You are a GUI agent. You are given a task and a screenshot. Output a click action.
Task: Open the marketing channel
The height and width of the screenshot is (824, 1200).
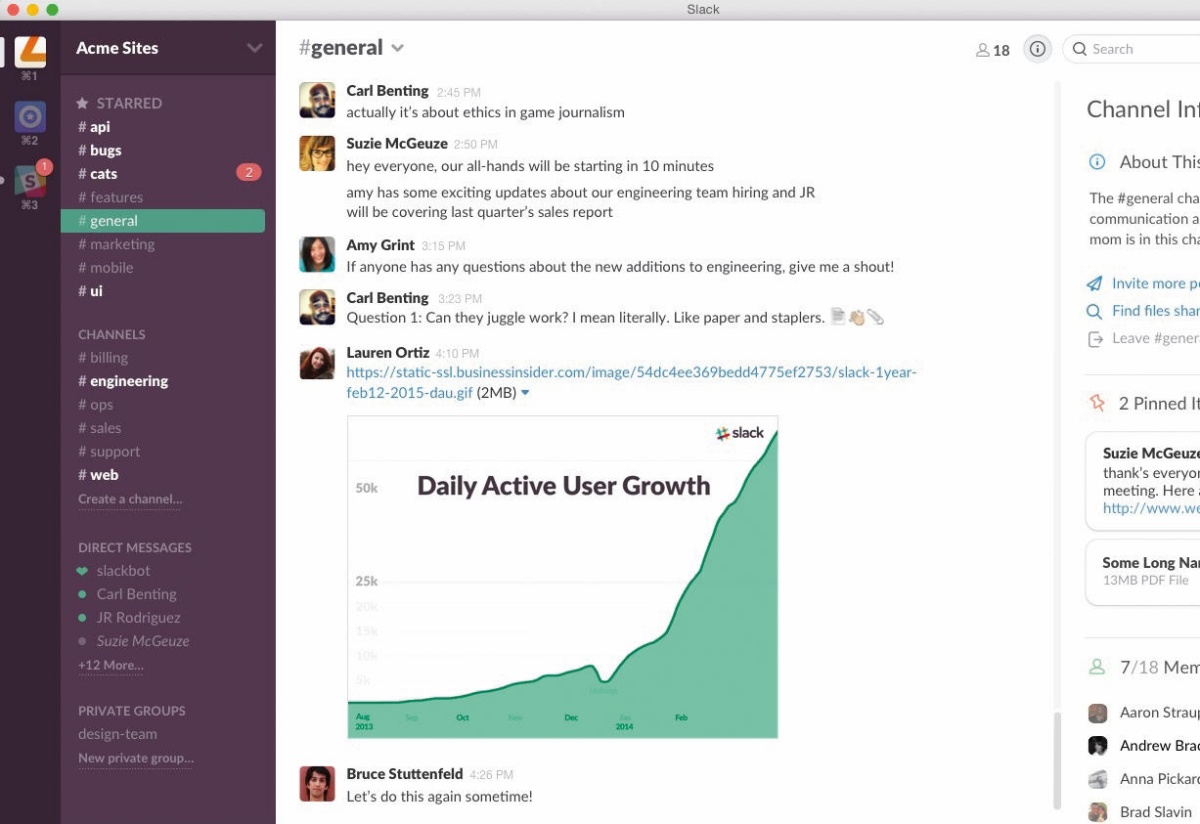[x=116, y=244]
